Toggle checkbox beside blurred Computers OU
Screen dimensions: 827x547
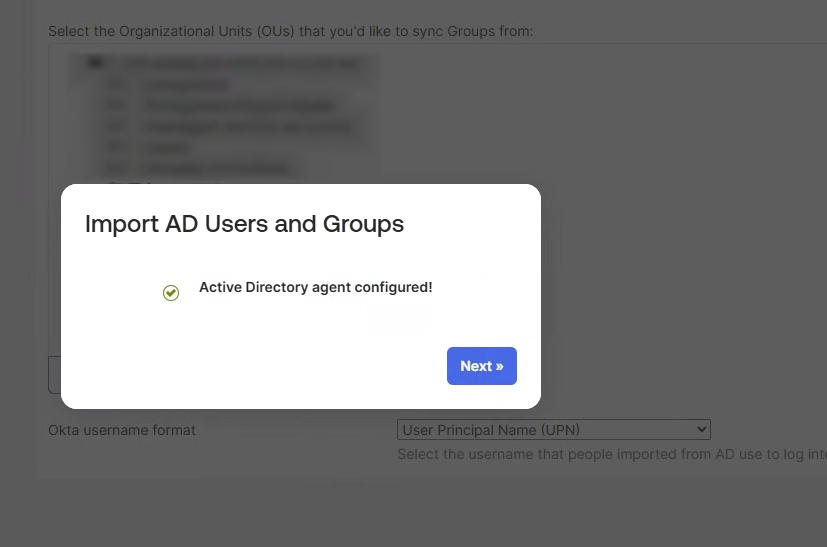115,84
